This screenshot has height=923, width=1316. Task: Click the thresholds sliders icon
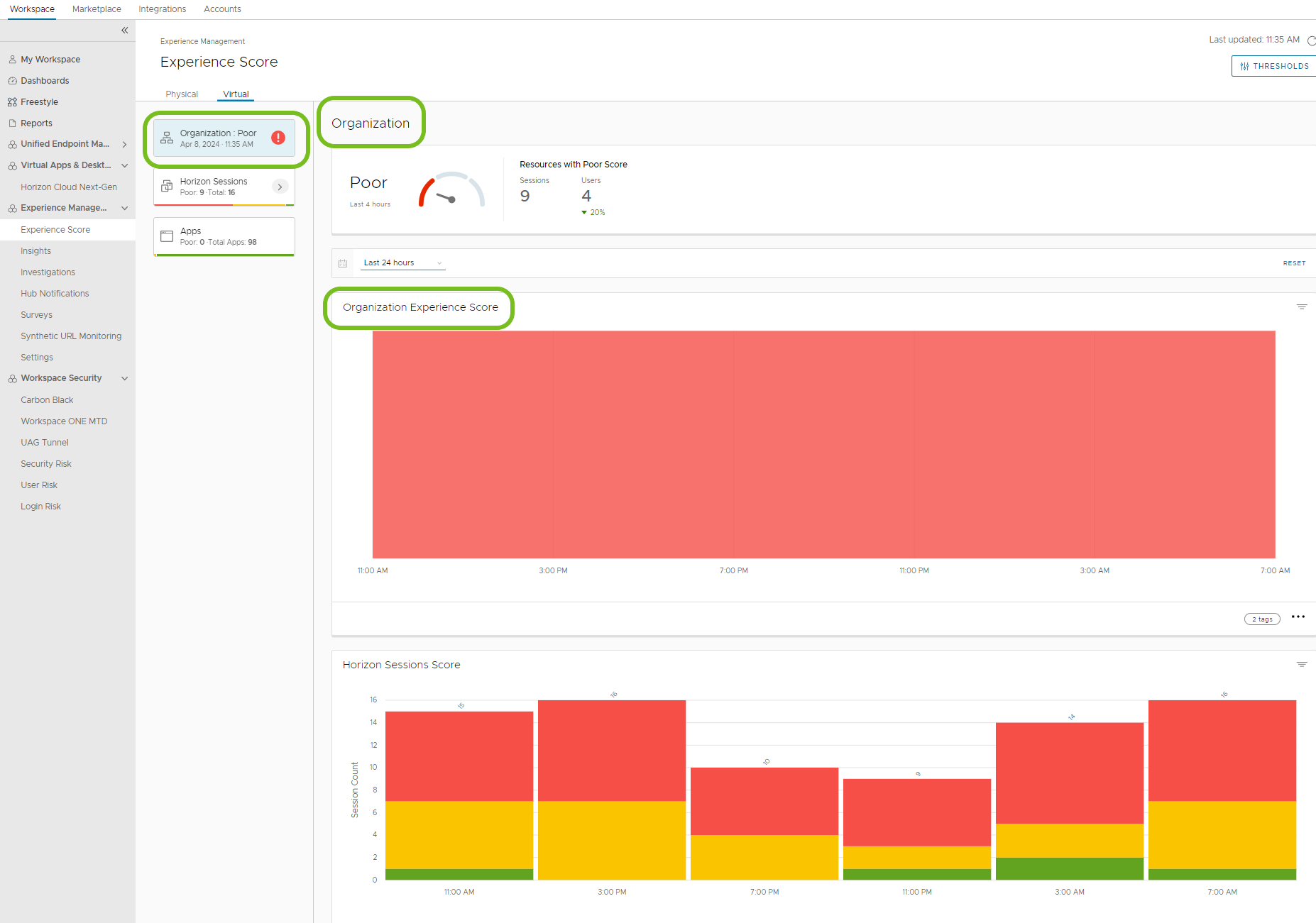pos(1244,66)
